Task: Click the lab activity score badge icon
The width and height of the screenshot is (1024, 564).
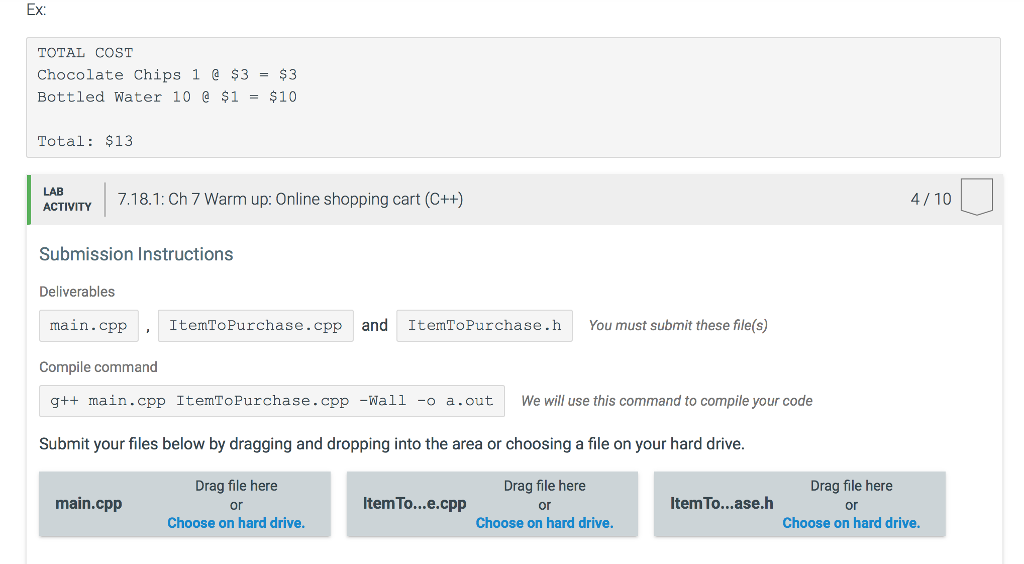Action: tap(976, 197)
